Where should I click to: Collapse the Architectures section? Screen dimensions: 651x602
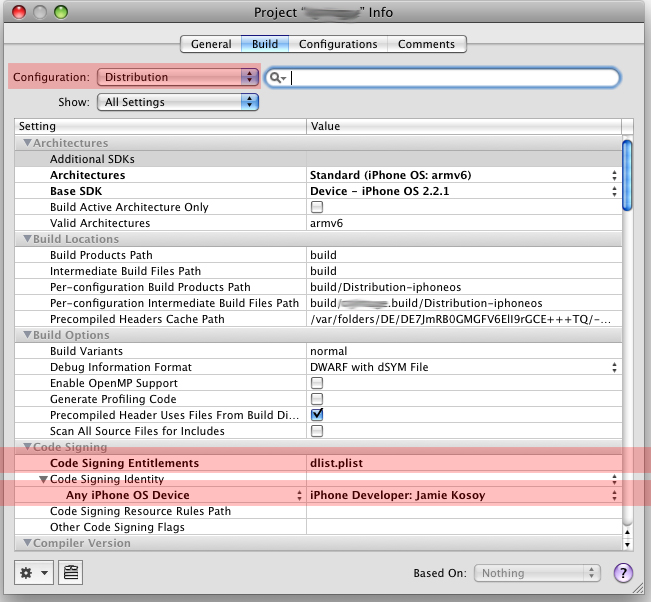tap(27, 143)
